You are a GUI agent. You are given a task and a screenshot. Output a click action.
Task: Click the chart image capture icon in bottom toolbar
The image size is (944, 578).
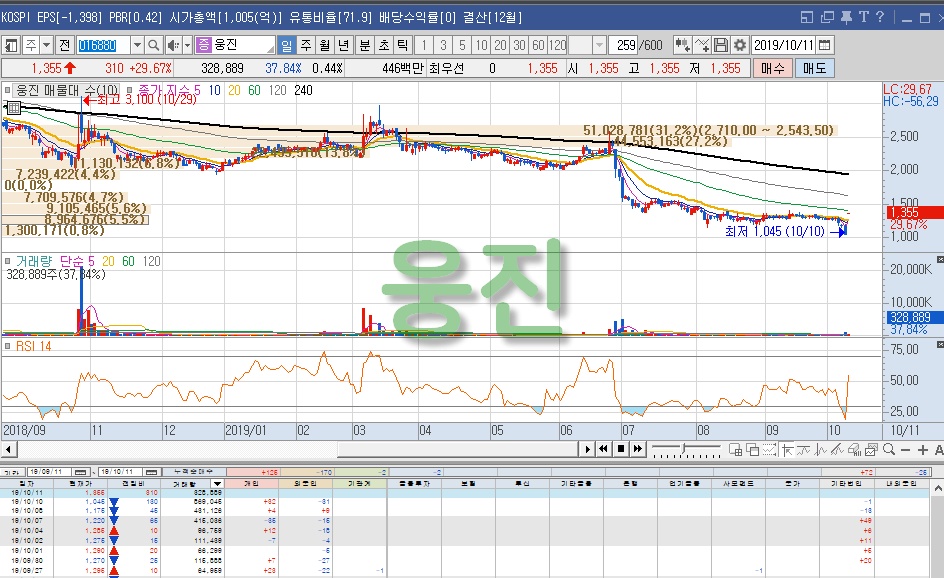tap(871, 450)
